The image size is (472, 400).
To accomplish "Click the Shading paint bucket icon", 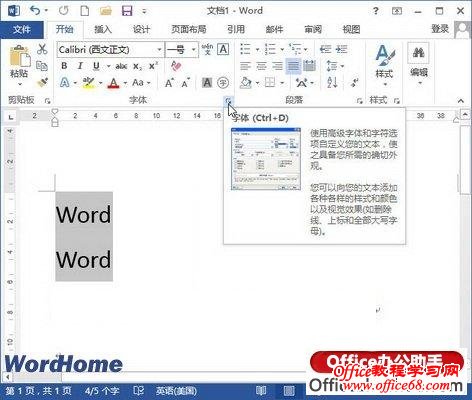I will (246, 83).
